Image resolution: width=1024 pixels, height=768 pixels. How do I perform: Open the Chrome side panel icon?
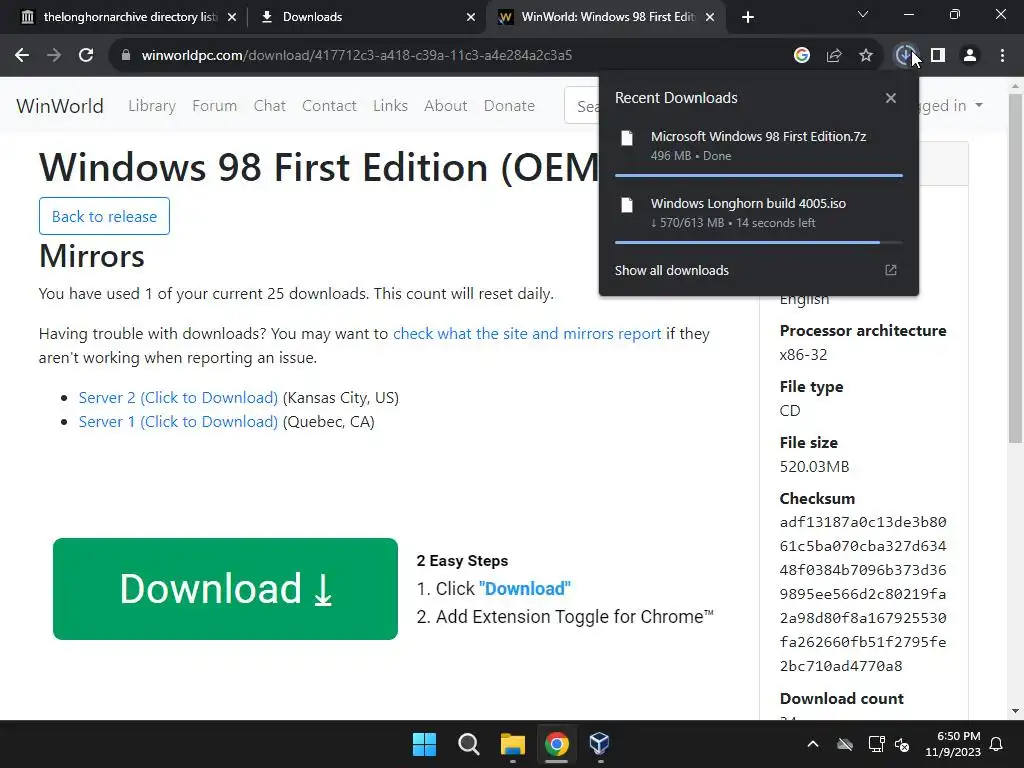pyautogui.click(x=938, y=56)
